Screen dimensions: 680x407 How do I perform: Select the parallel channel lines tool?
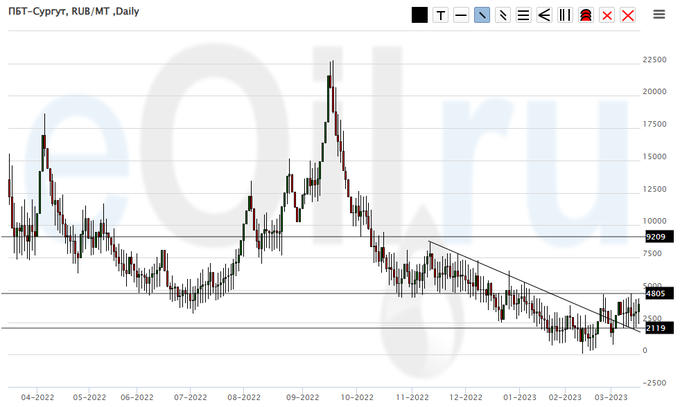point(503,15)
